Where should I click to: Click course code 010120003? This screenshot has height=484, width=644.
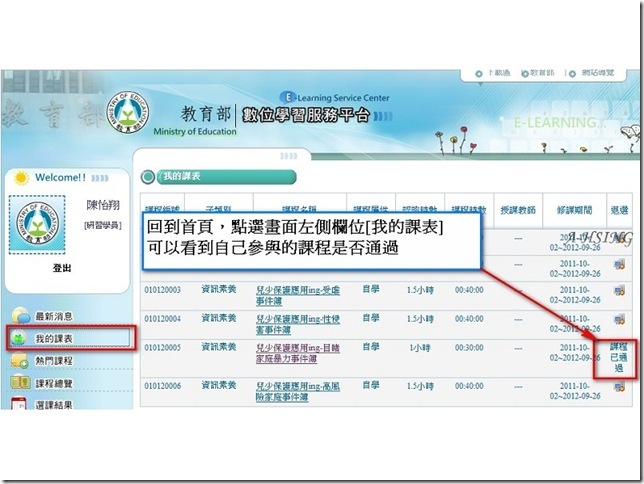tap(162, 290)
